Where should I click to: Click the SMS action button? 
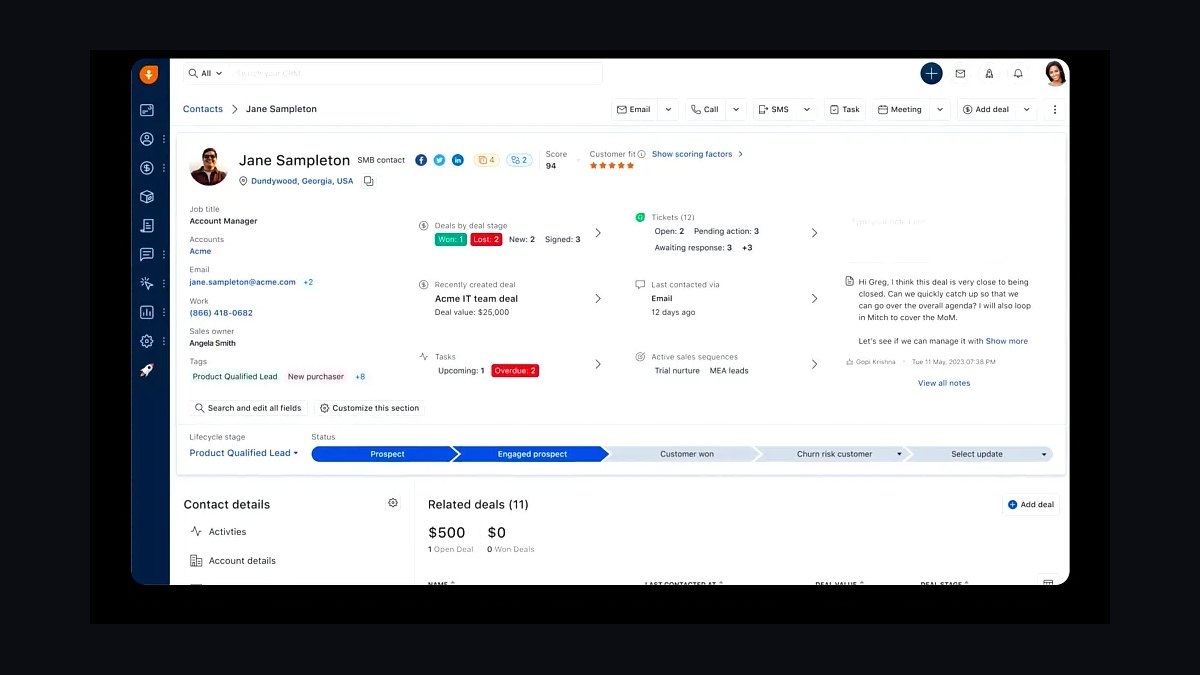tap(774, 110)
